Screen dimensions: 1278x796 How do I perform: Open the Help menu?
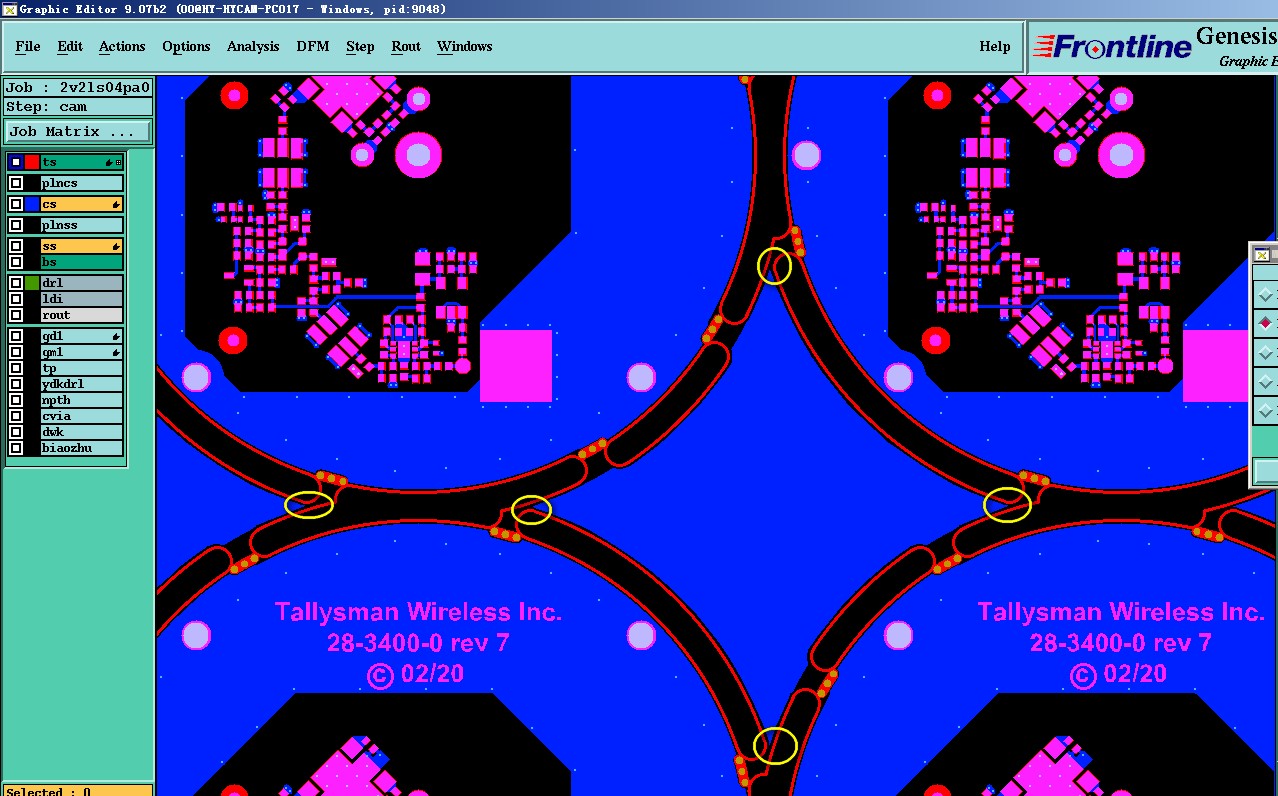(995, 46)
